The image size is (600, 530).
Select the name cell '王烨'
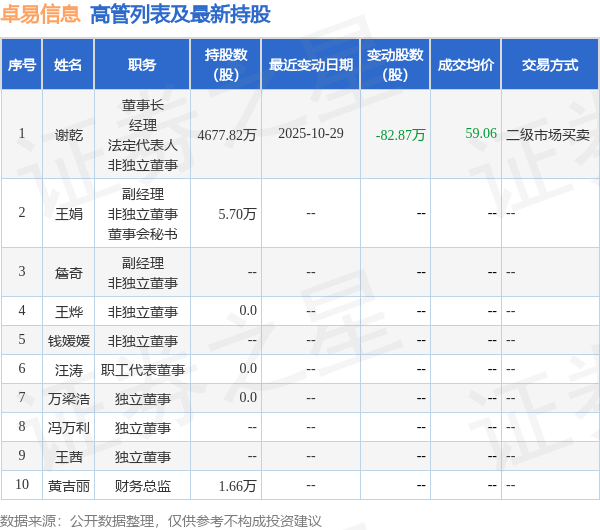(68, 312)
